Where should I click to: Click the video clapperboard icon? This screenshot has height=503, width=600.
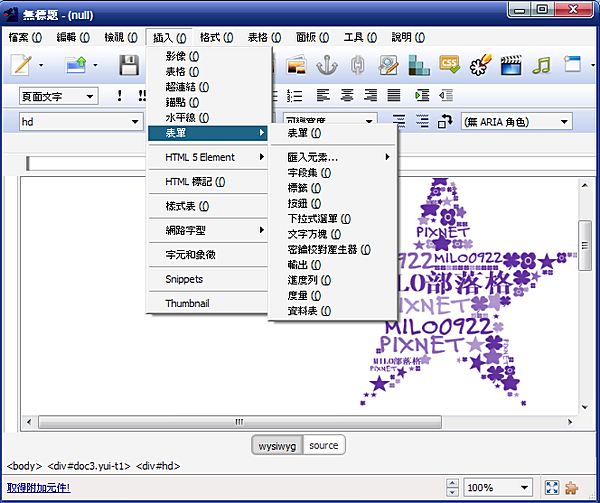click(x=511, y=65)
